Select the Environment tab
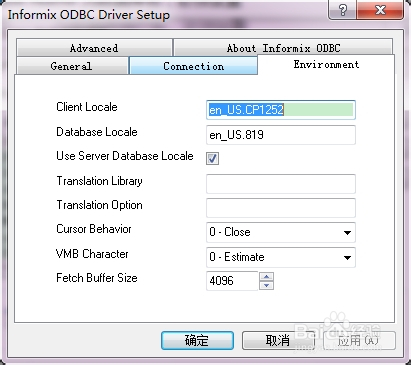Viewport: 411px width, 365px height. [326, 64]
